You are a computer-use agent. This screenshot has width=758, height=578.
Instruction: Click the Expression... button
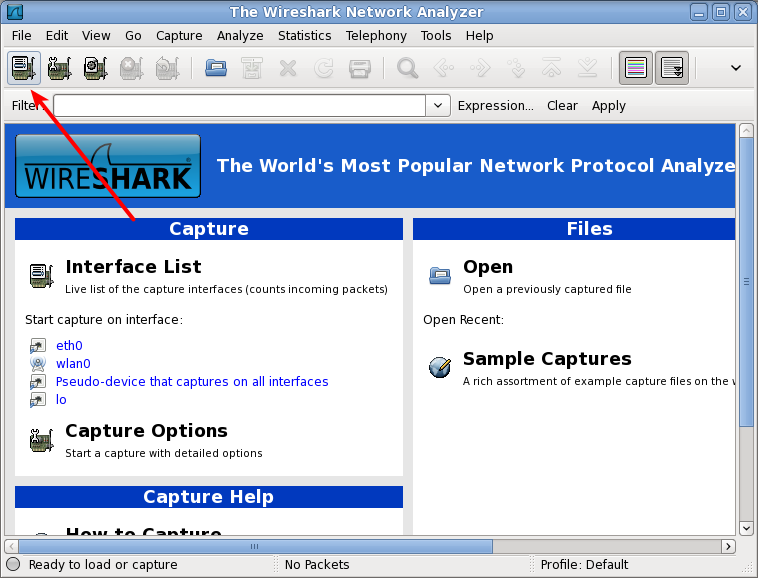[x=496, y=105]
